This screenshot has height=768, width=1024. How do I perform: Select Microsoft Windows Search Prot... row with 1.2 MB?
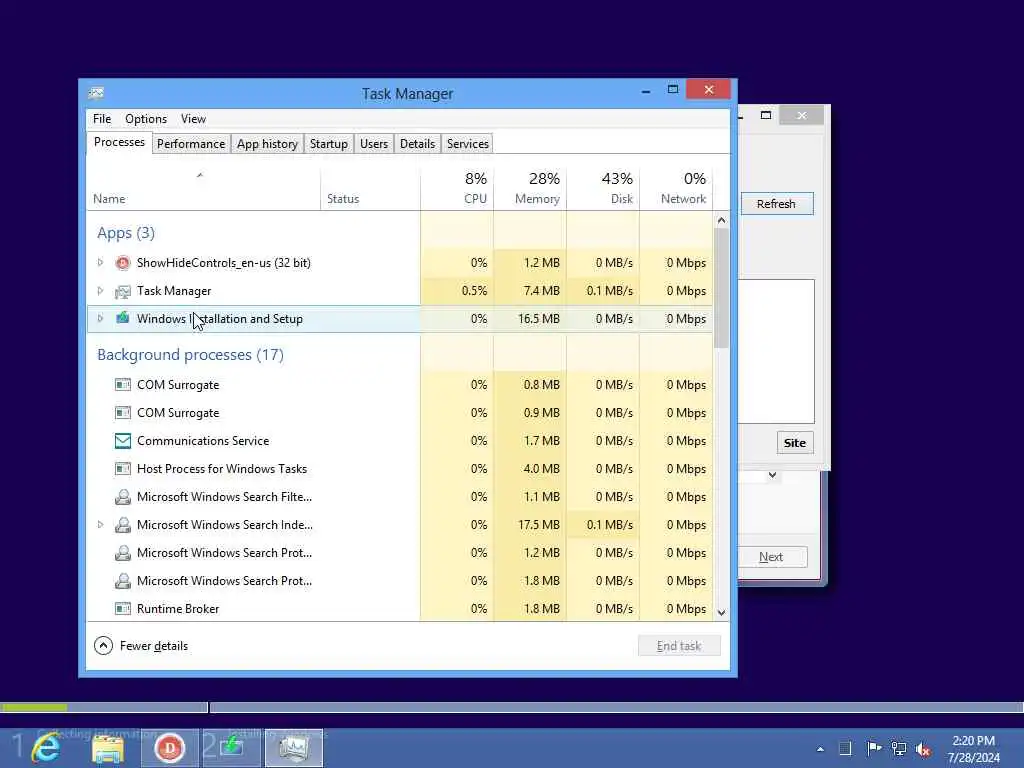tap(400, 553)
